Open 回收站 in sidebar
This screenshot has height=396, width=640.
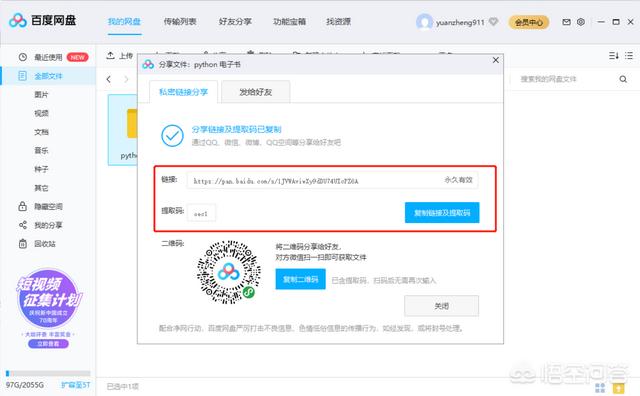(45, 244)
